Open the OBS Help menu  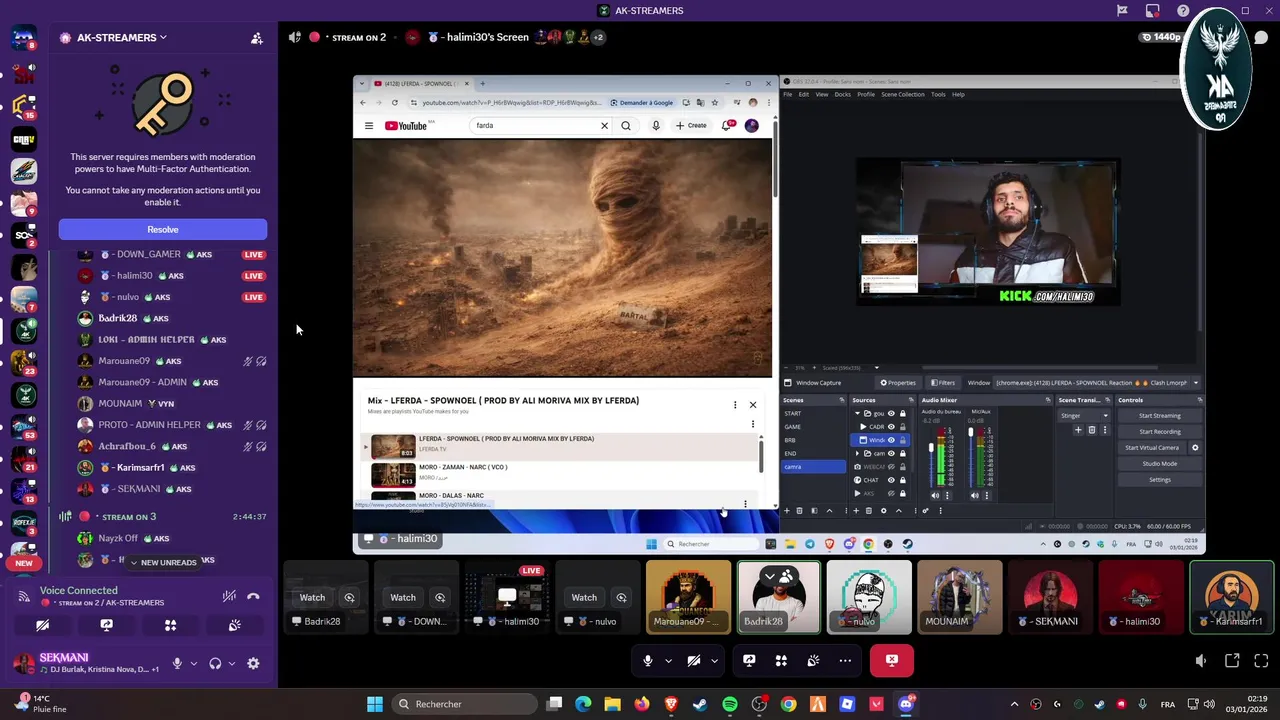tap(958, 94)
